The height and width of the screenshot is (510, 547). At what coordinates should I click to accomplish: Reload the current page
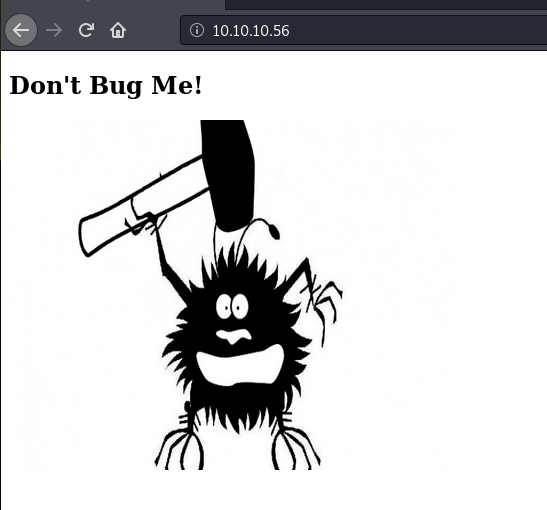click(x=86, y=30)
